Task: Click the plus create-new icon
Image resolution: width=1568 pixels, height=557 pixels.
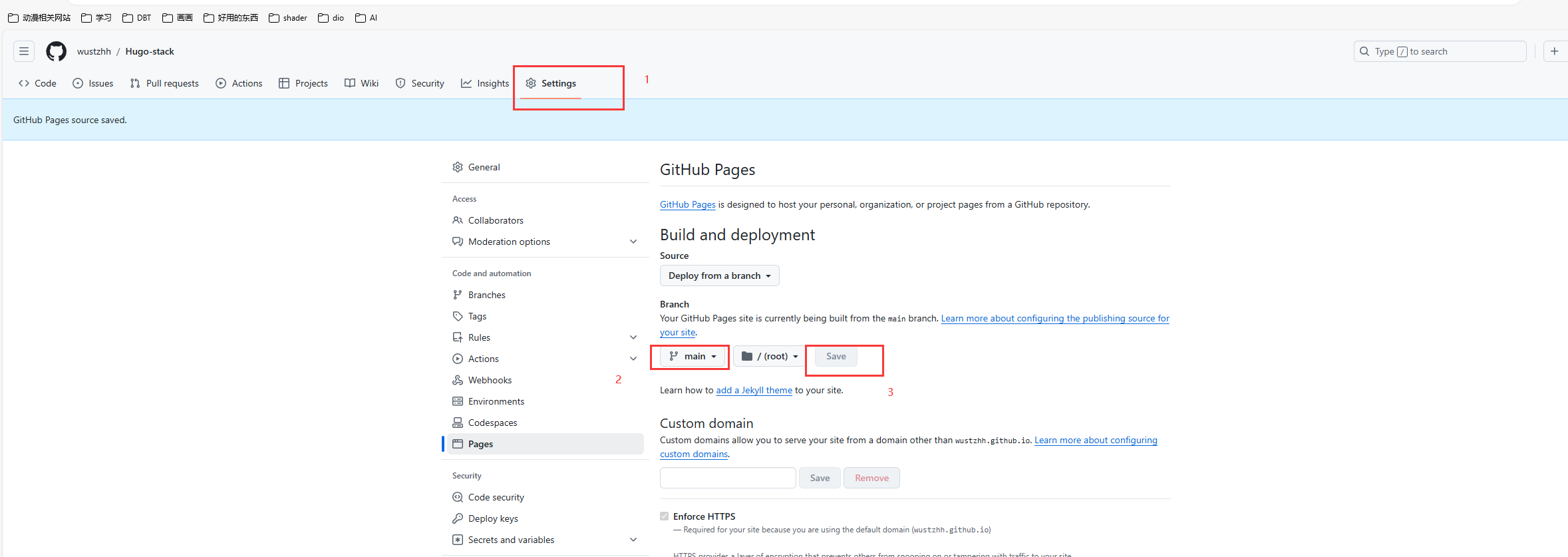Action: pos(1555,51)
